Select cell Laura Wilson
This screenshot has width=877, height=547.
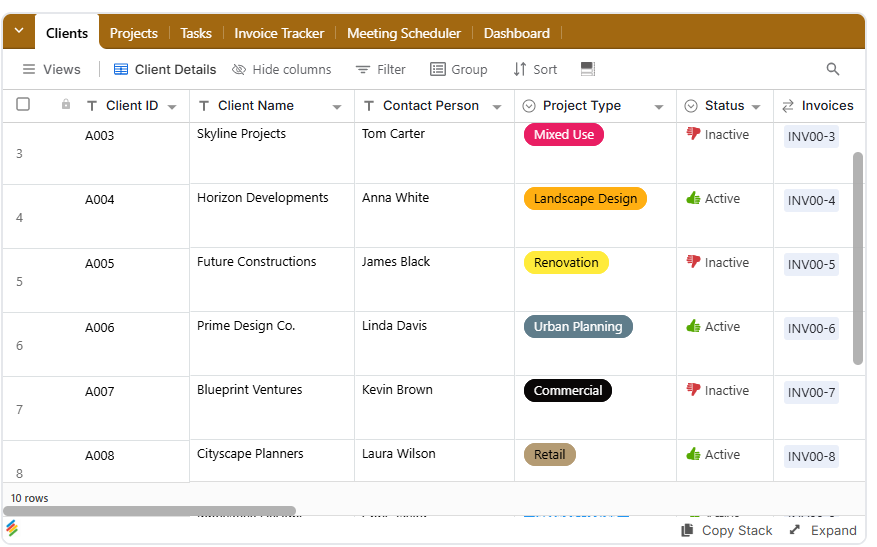pos(434,461)
